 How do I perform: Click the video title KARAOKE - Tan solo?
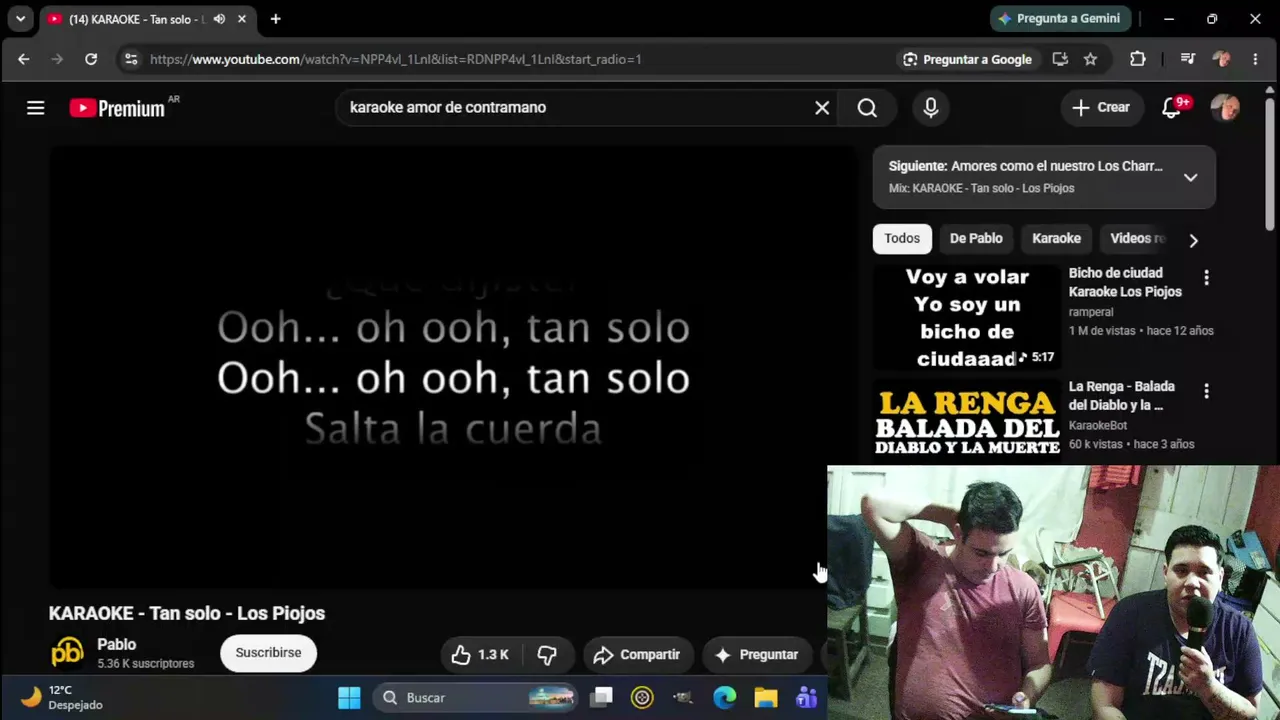[x=187, y=614]
